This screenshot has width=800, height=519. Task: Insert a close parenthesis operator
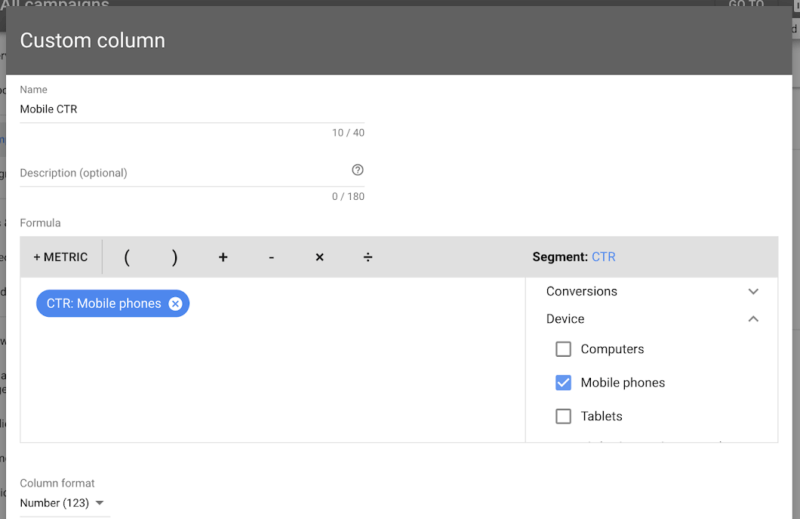(174, 257)
